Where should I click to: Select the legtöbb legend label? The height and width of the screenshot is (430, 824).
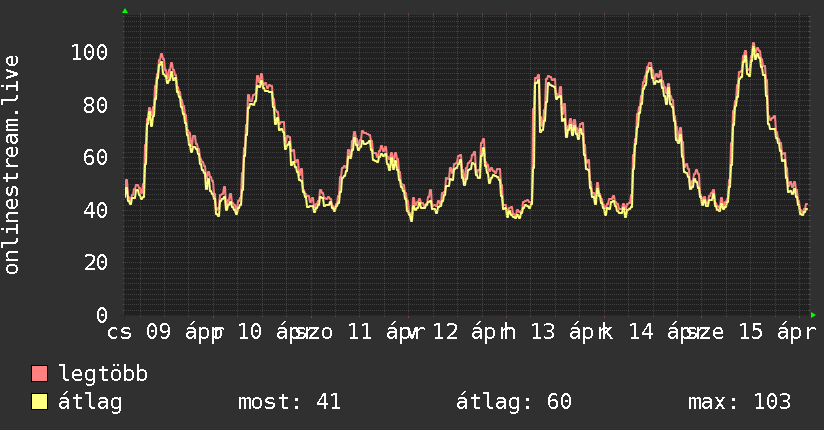[x=103, y=374]
